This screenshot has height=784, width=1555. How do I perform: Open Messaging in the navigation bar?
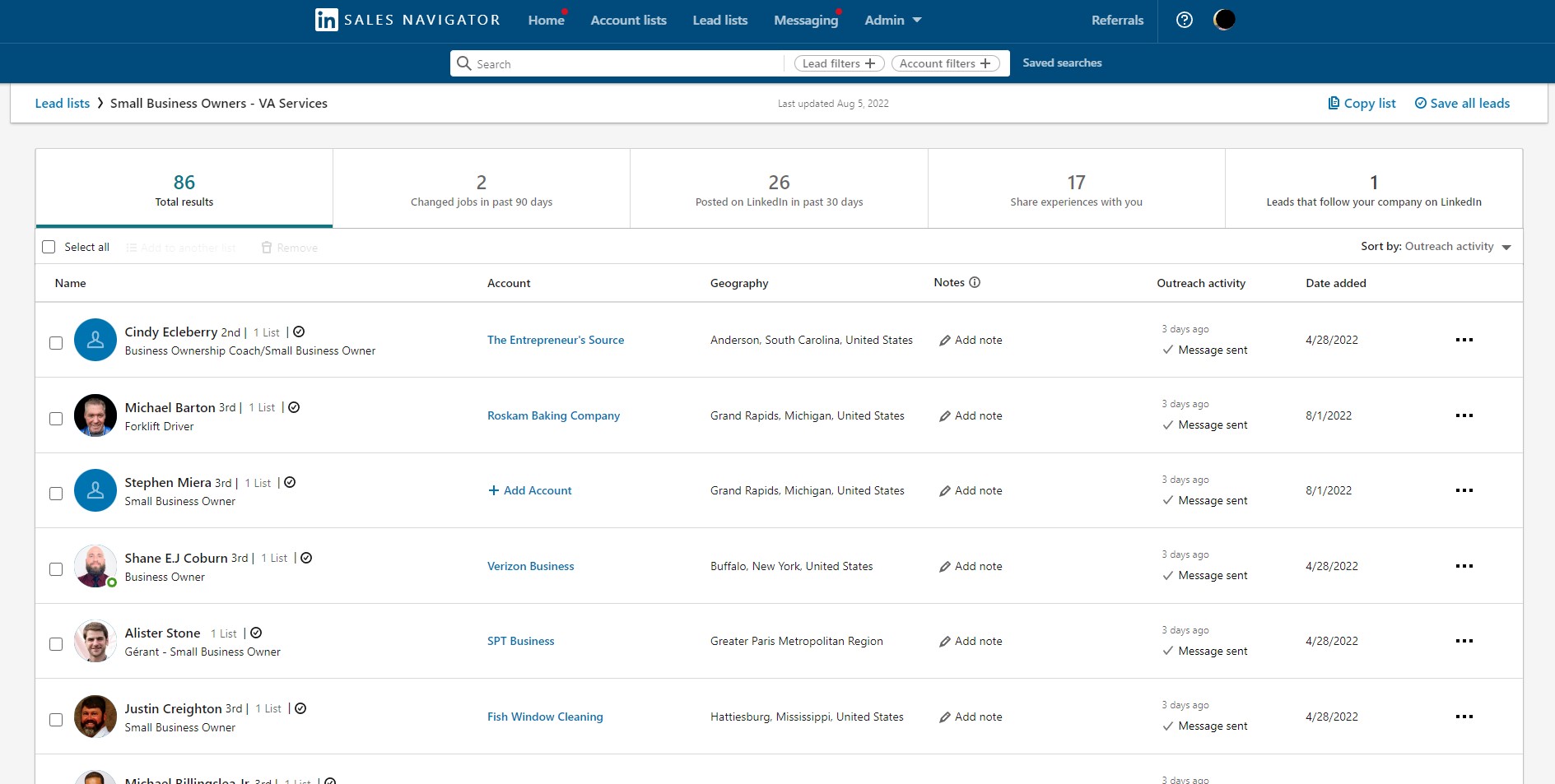tap(806, 20)
